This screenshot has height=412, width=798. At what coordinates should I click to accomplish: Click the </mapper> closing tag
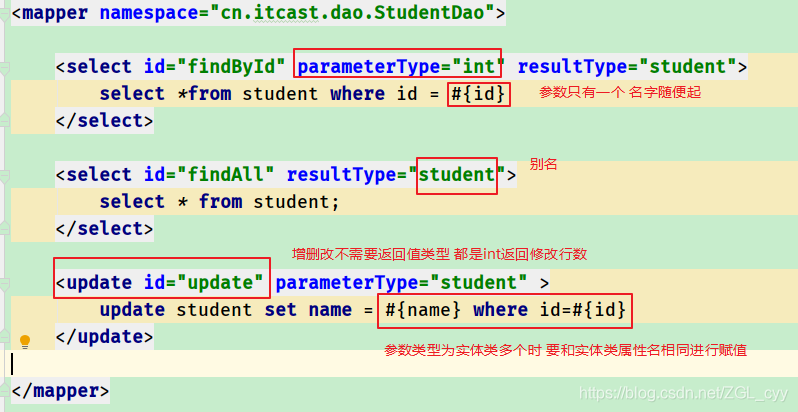[60, 391]
